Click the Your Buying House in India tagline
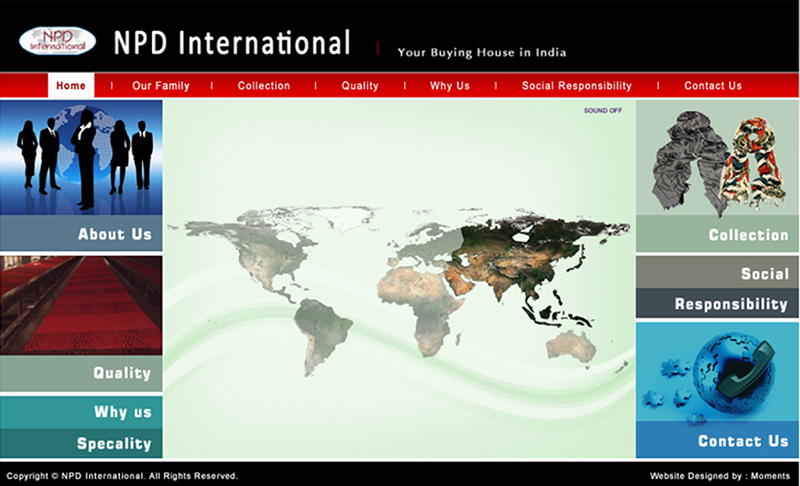Image resolution: width=800 pixels, height=486 pixels. point(482,53)
